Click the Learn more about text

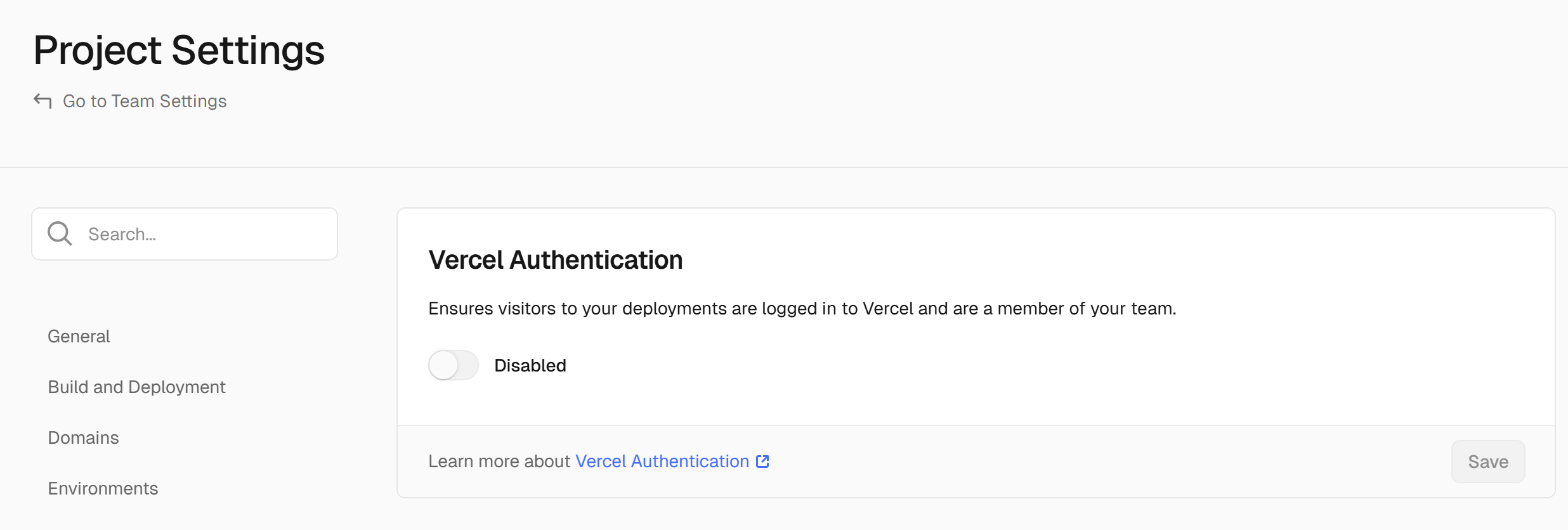(x=499, y=462)
